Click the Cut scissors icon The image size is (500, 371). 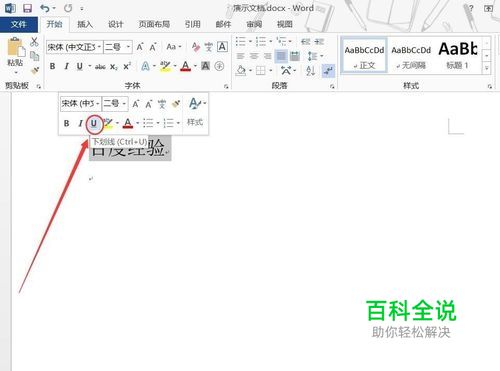pos(34,42)
